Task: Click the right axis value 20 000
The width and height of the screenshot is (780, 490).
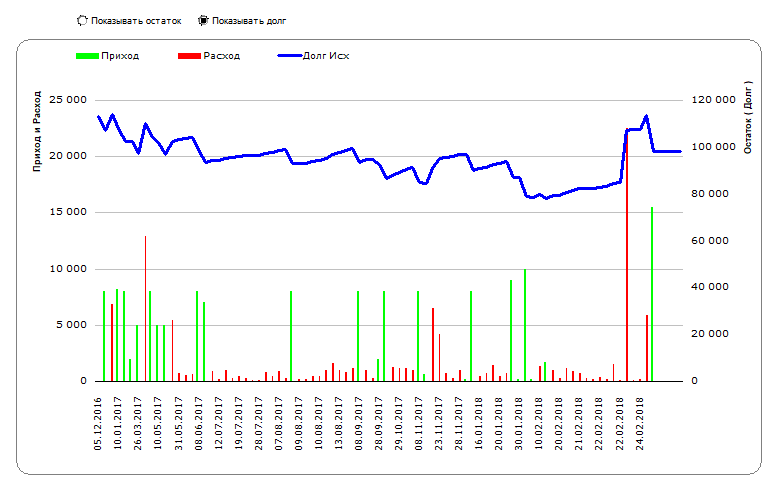Action: (710, 334)
